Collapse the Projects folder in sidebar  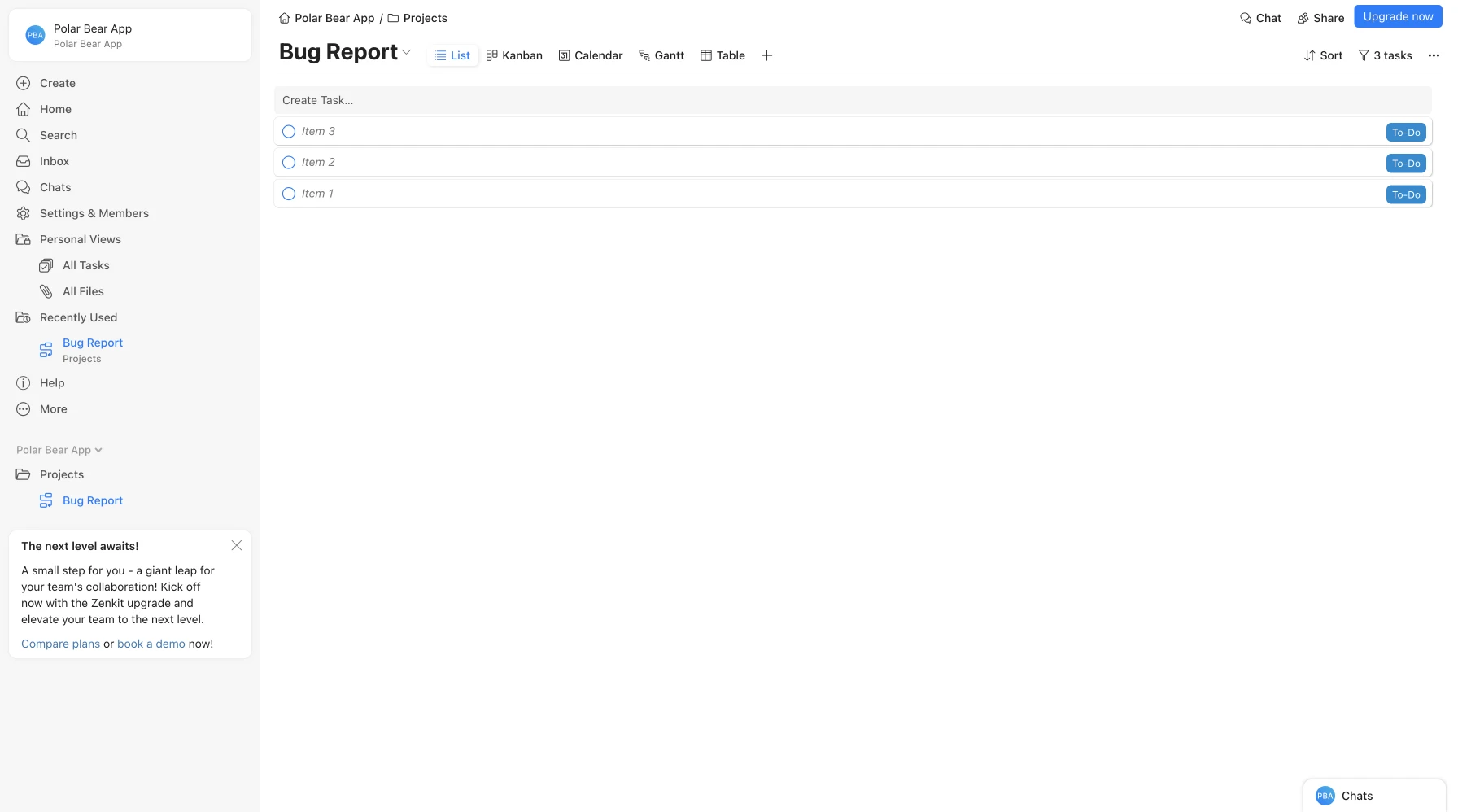[24, 474]
